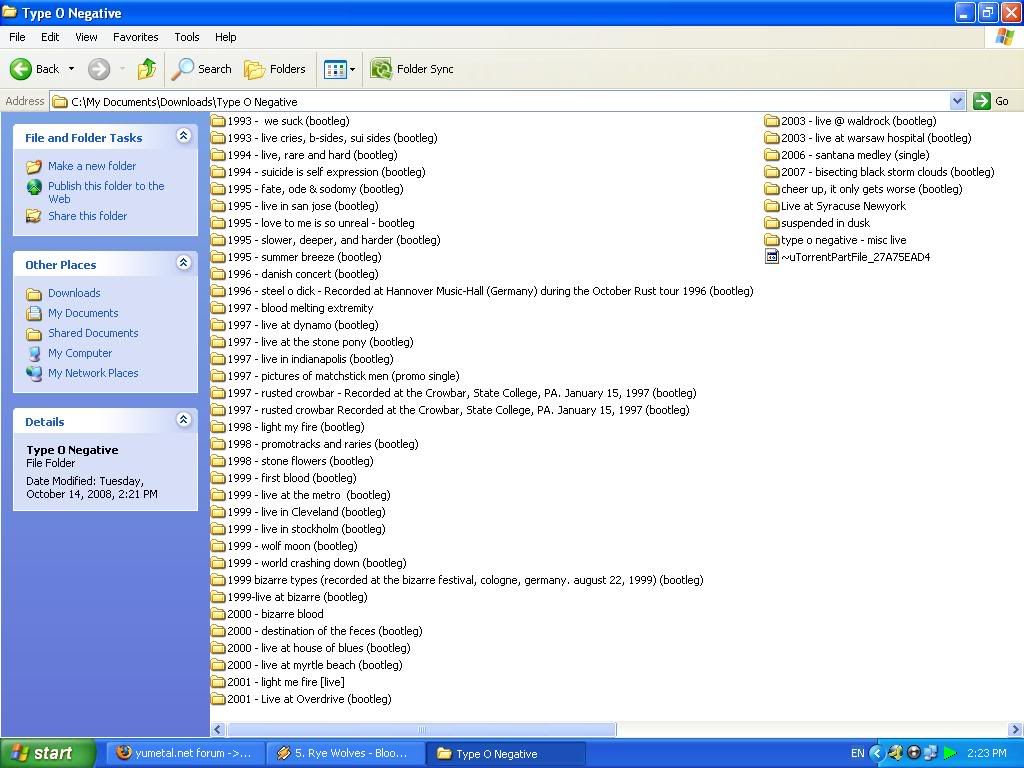
Task: Collapse the File and Folder Tasks panel
Action: tap(183, 136)
